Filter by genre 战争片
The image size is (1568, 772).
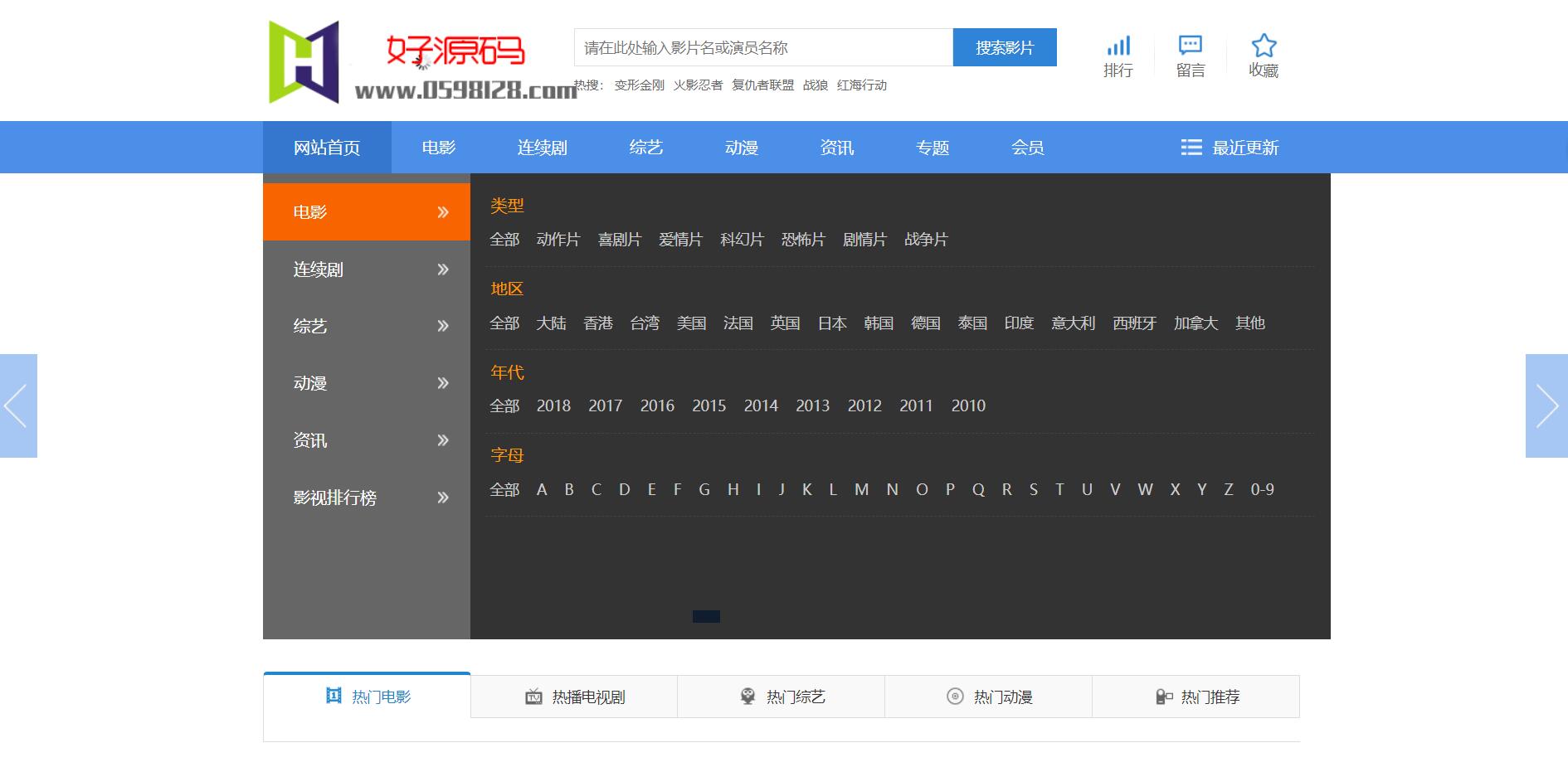926,240
